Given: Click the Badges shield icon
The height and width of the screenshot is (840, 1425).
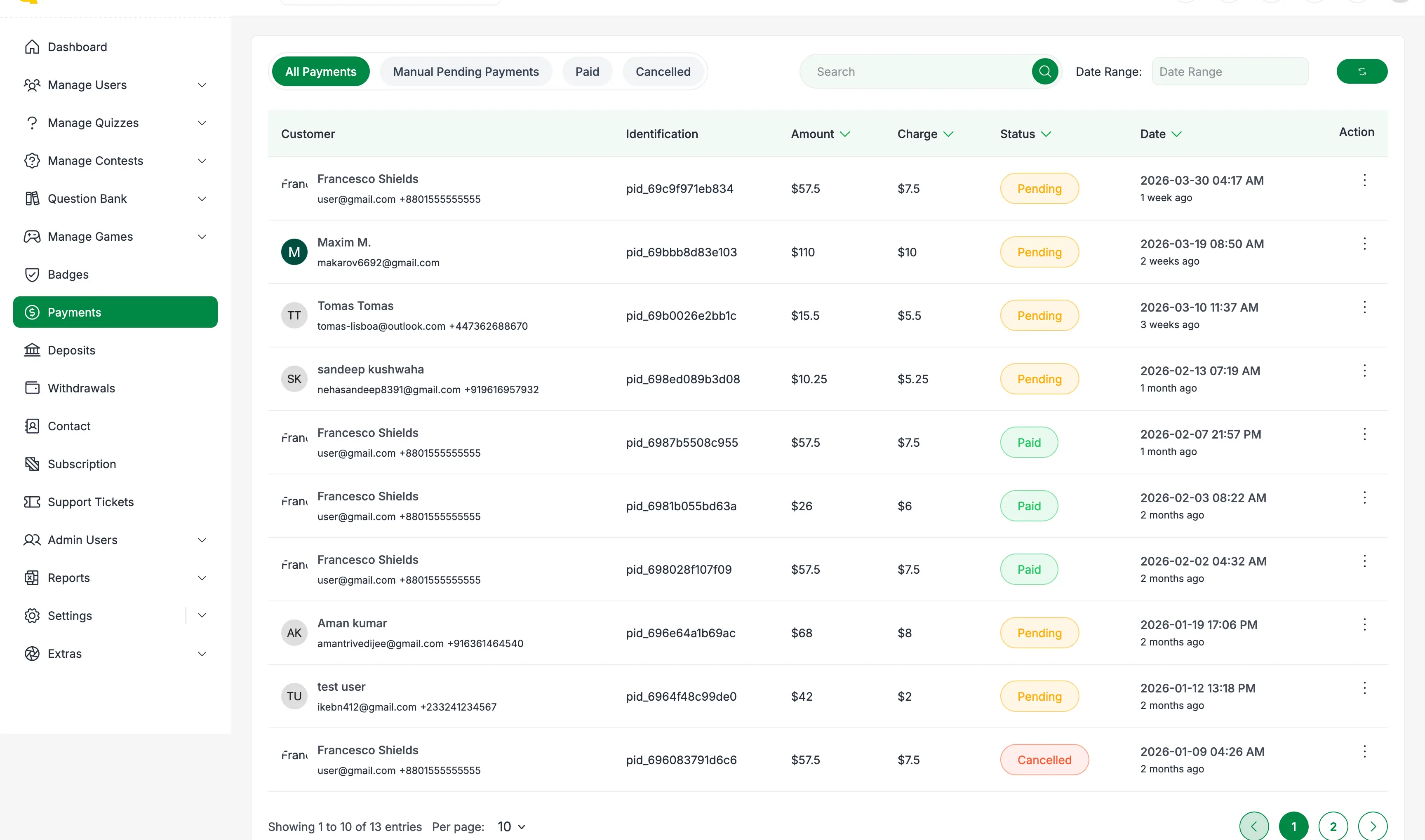Looking at the screenshot, I should 32,275.
